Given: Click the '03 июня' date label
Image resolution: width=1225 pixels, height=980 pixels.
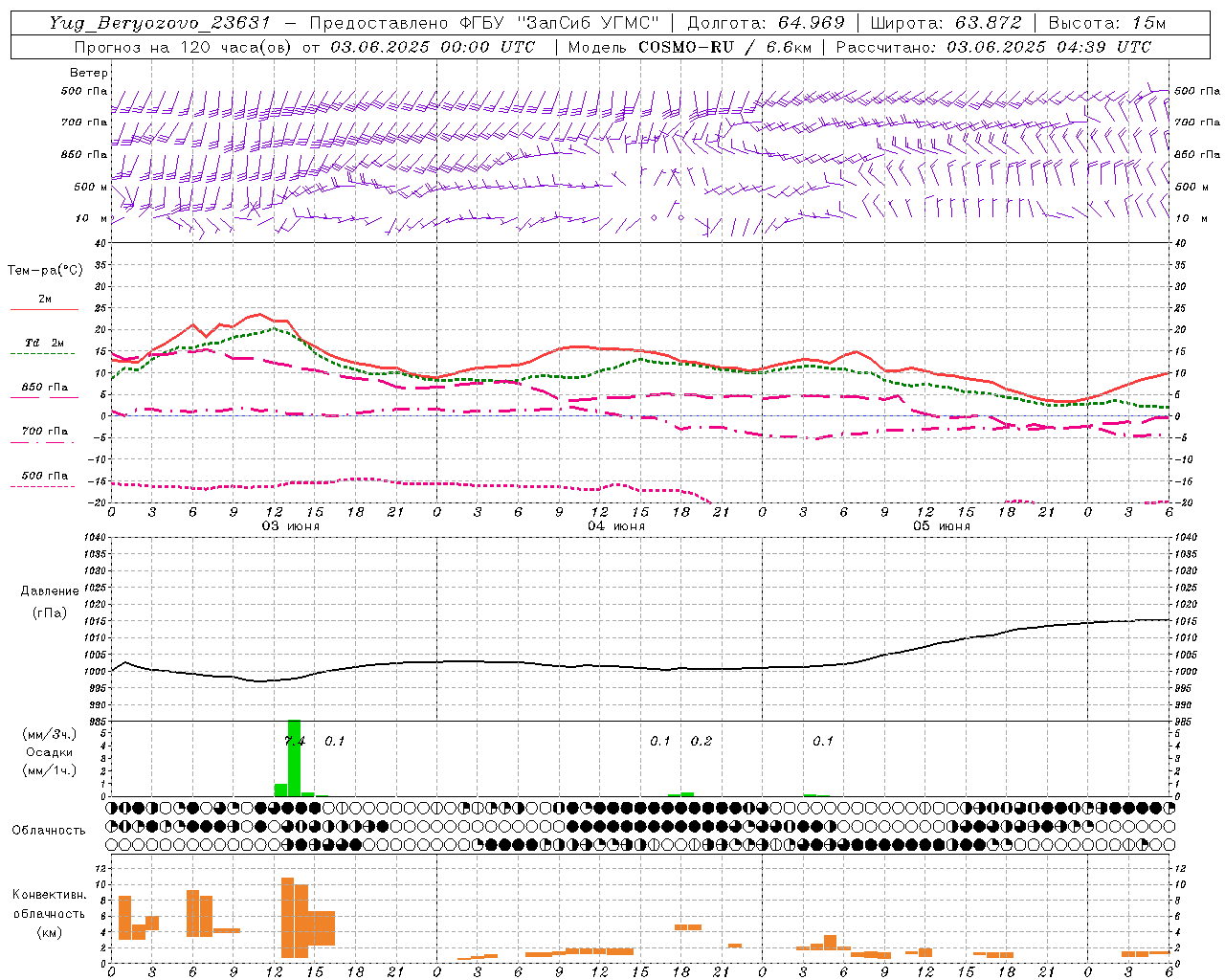Looking at the screenshot, I should 291,526.
